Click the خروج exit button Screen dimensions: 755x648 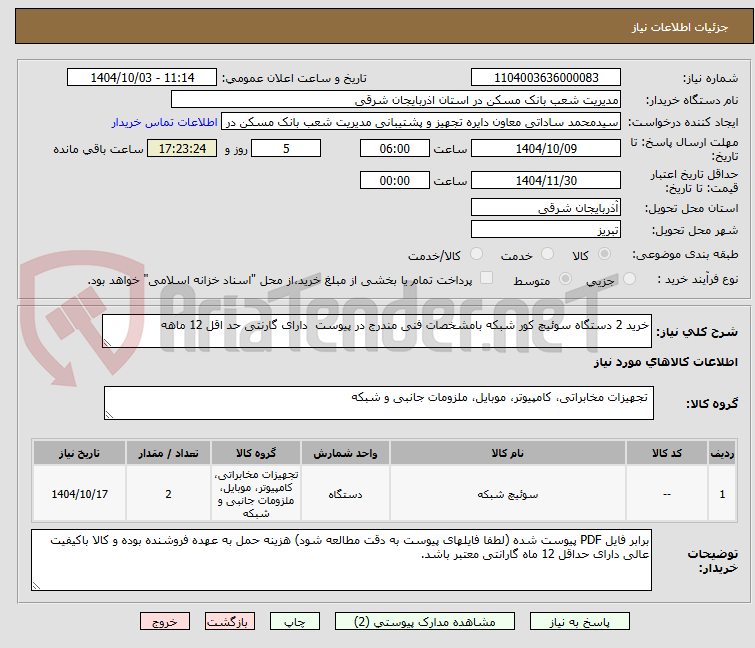tap(165, 621)
